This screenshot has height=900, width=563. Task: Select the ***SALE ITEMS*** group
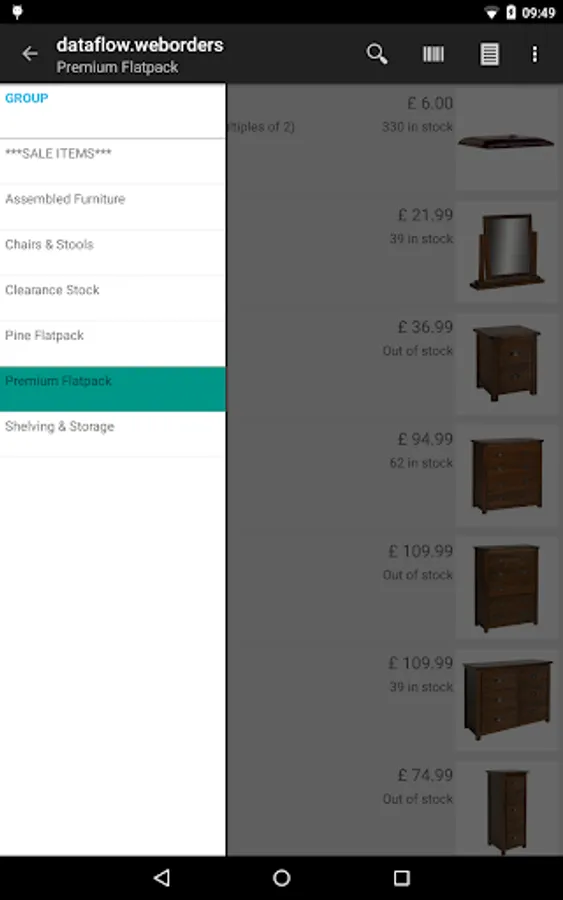pyautogui.click(x=112, y=161)
